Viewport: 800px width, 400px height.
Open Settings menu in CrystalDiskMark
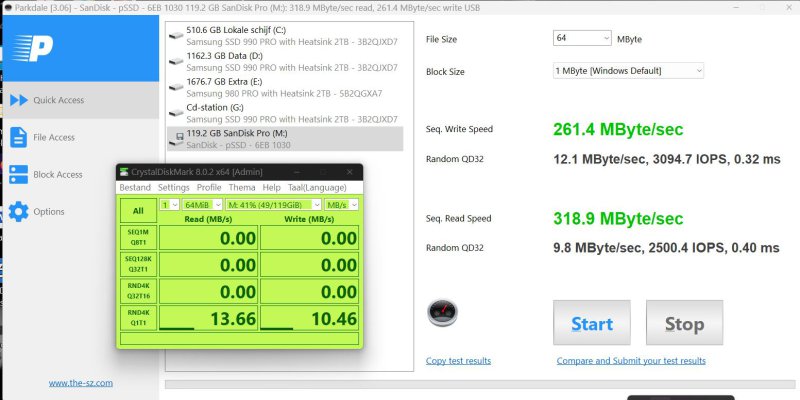pos(174,188)
